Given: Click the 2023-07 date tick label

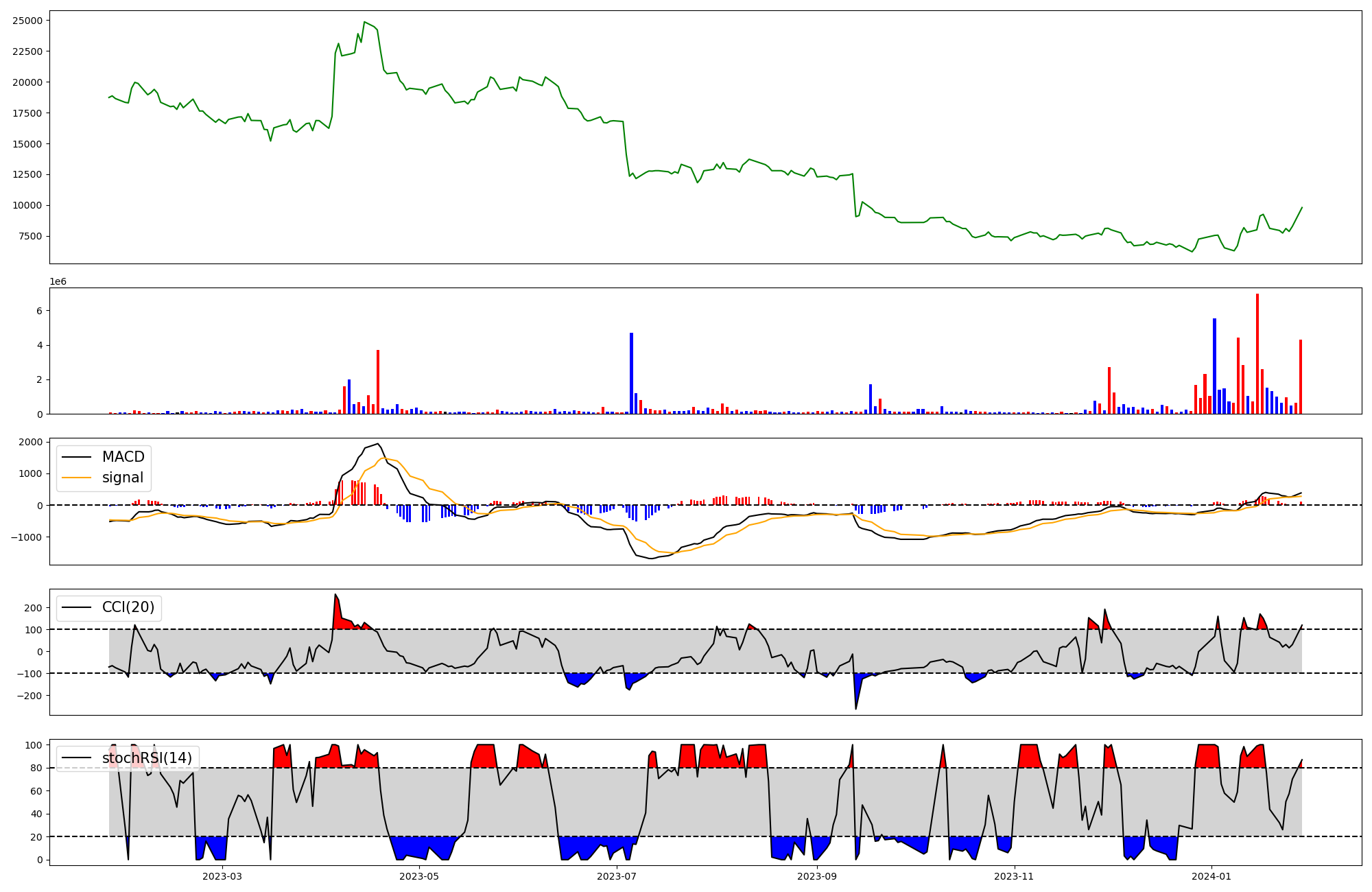Looking at the screenshot, I should click(x=617, y=876).
